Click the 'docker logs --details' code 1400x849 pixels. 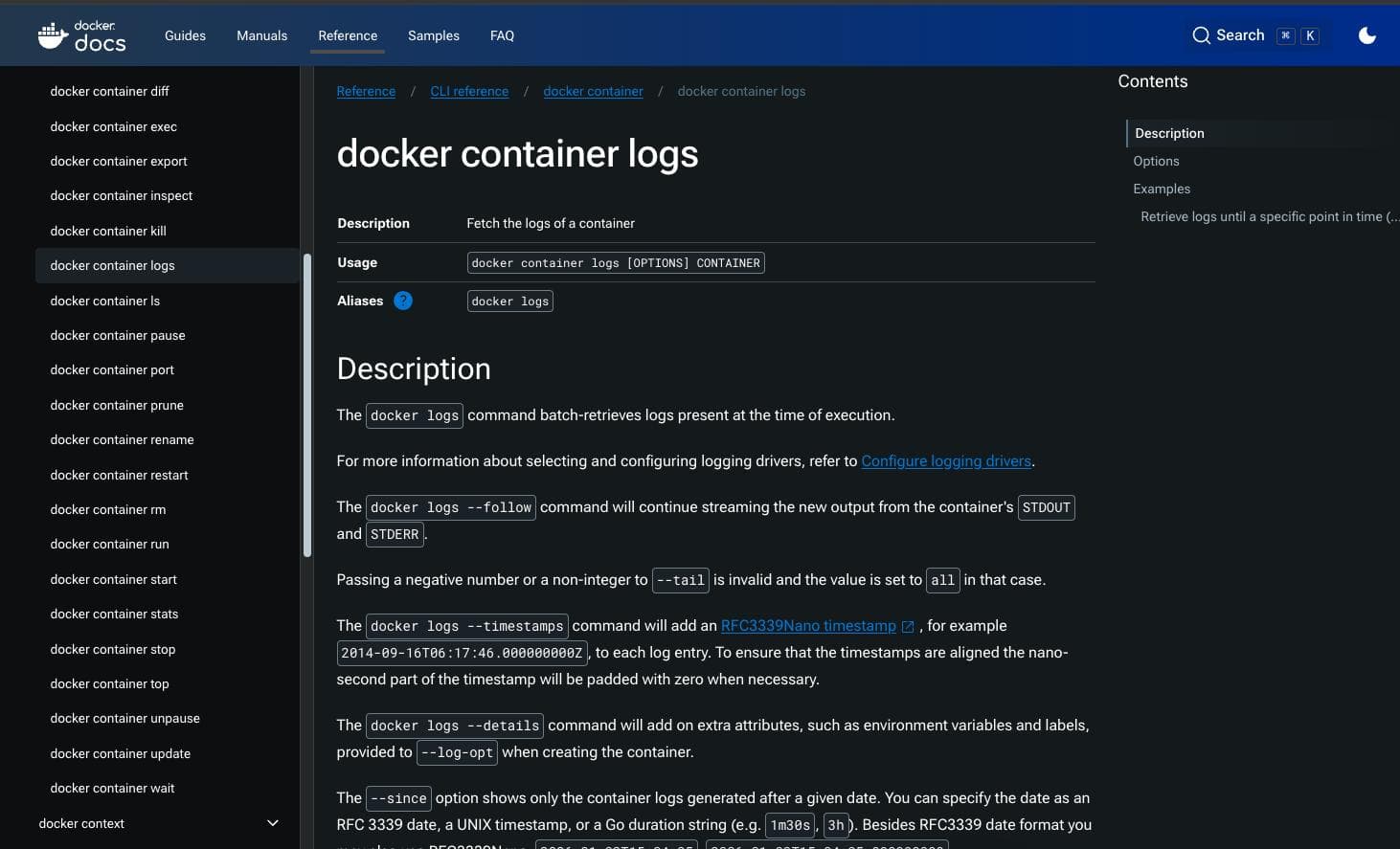tap(455, 726)
